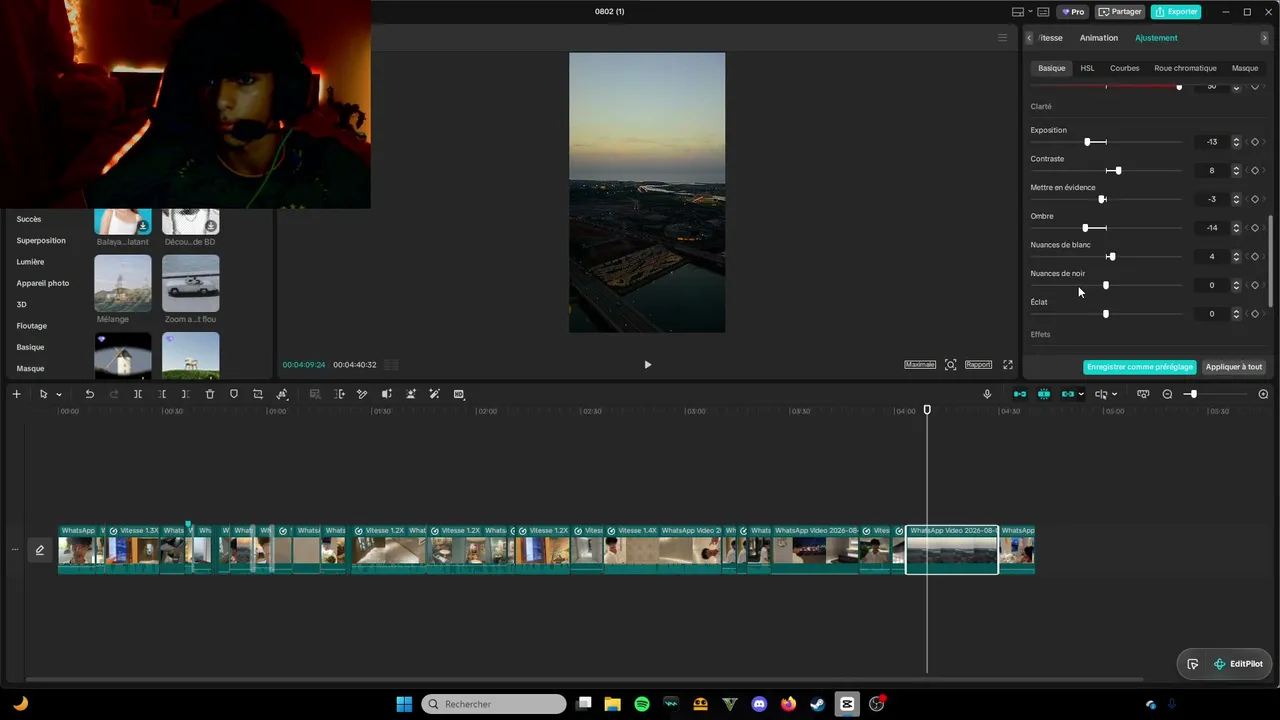This screenshot has height=720, width=1280.
Task: Click the pencil edit icon on main track
Action: pos(40,550)
